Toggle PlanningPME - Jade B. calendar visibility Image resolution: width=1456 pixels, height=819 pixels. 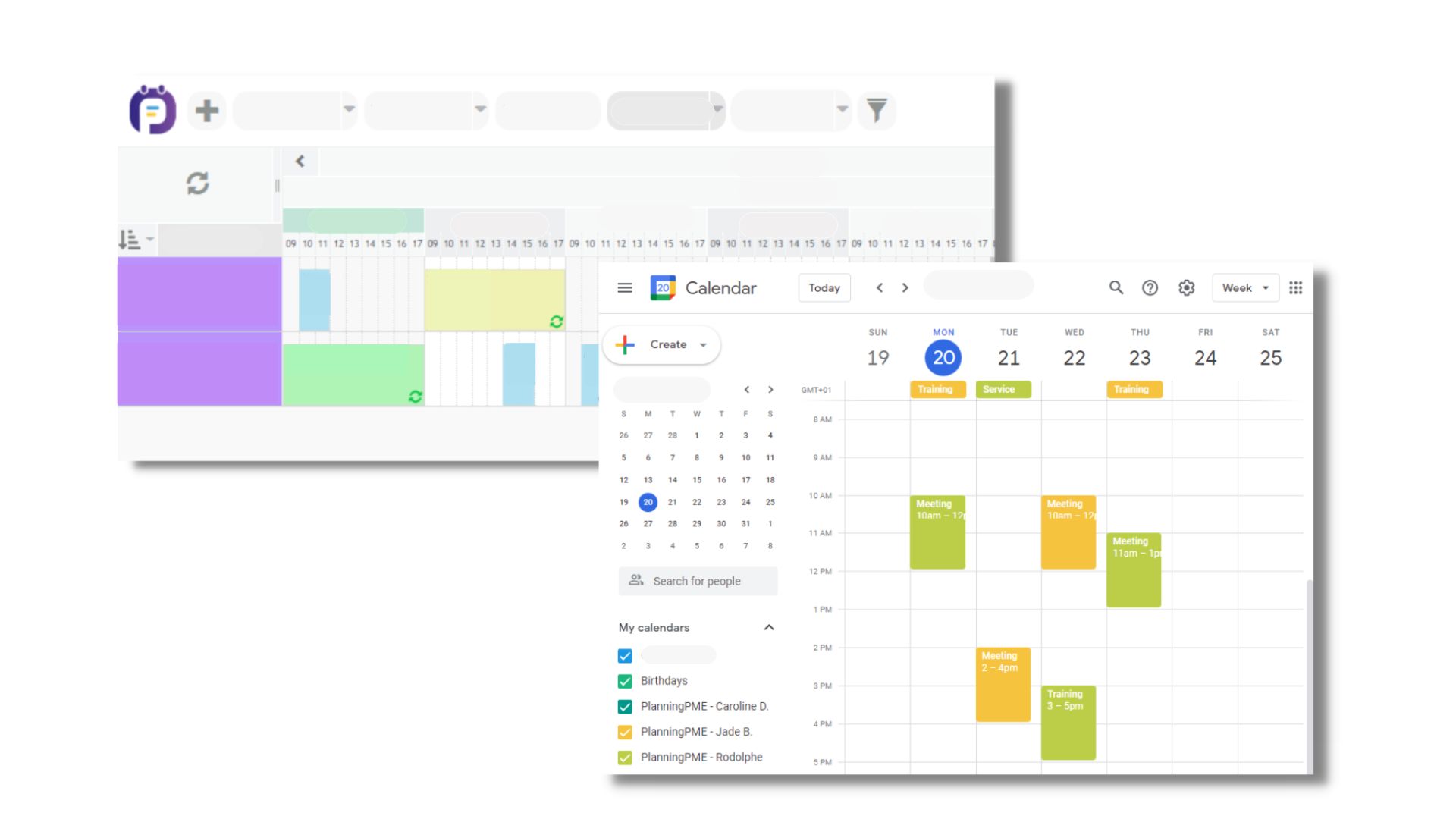[625, 731]
